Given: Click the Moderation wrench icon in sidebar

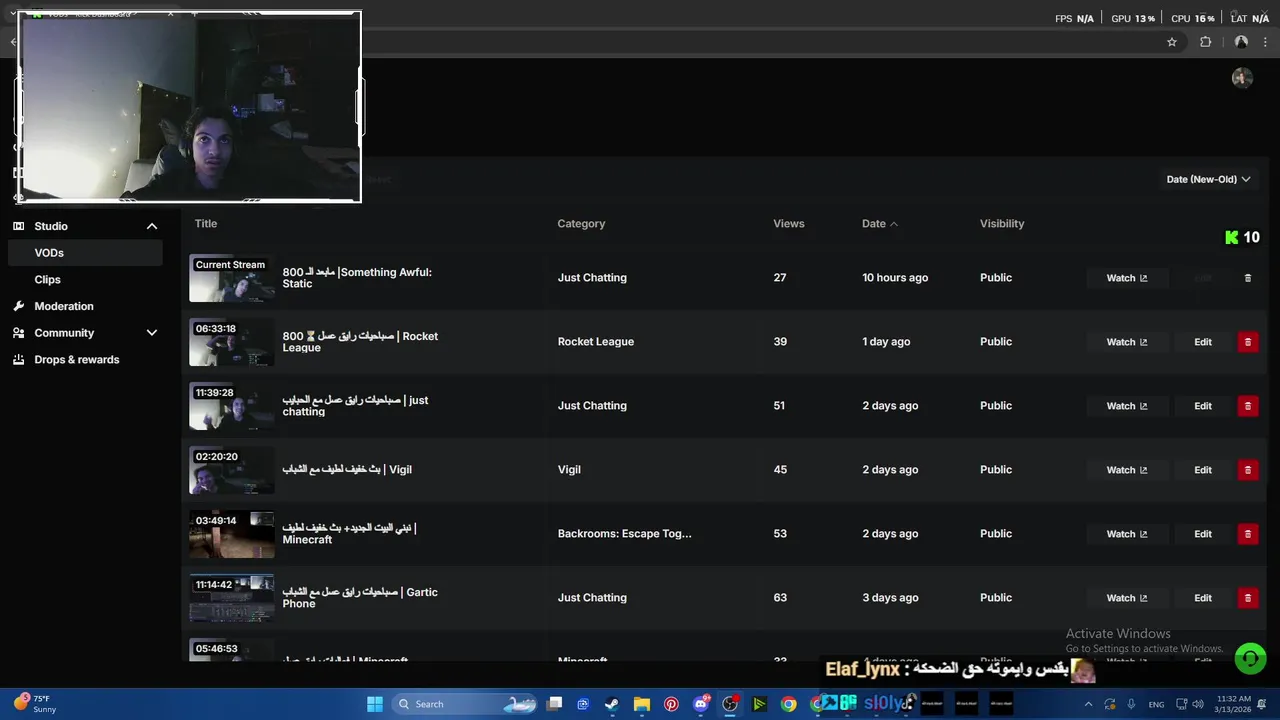Looking at the screenshot, I should click(x=18, y=306).
